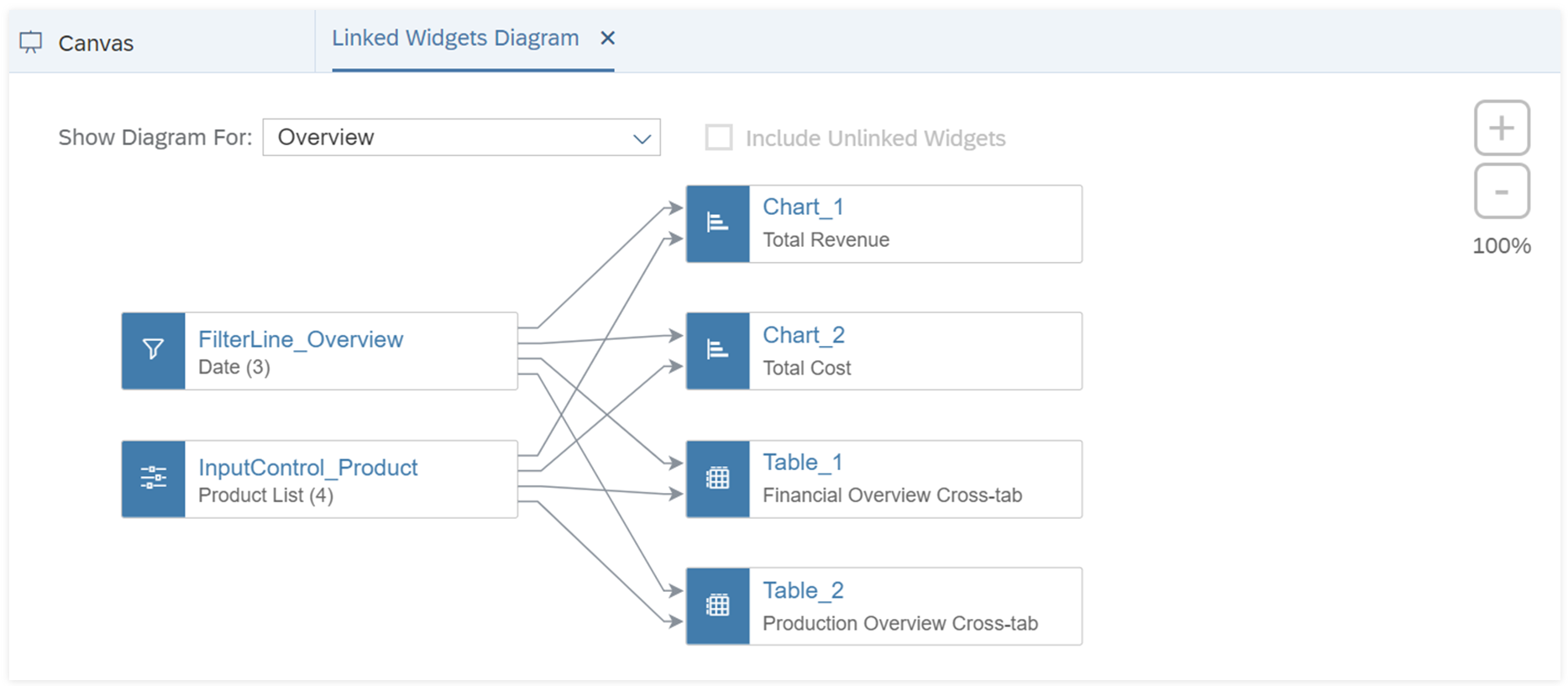
Task: Click the Table_2 widget name link
Action: 802,590
